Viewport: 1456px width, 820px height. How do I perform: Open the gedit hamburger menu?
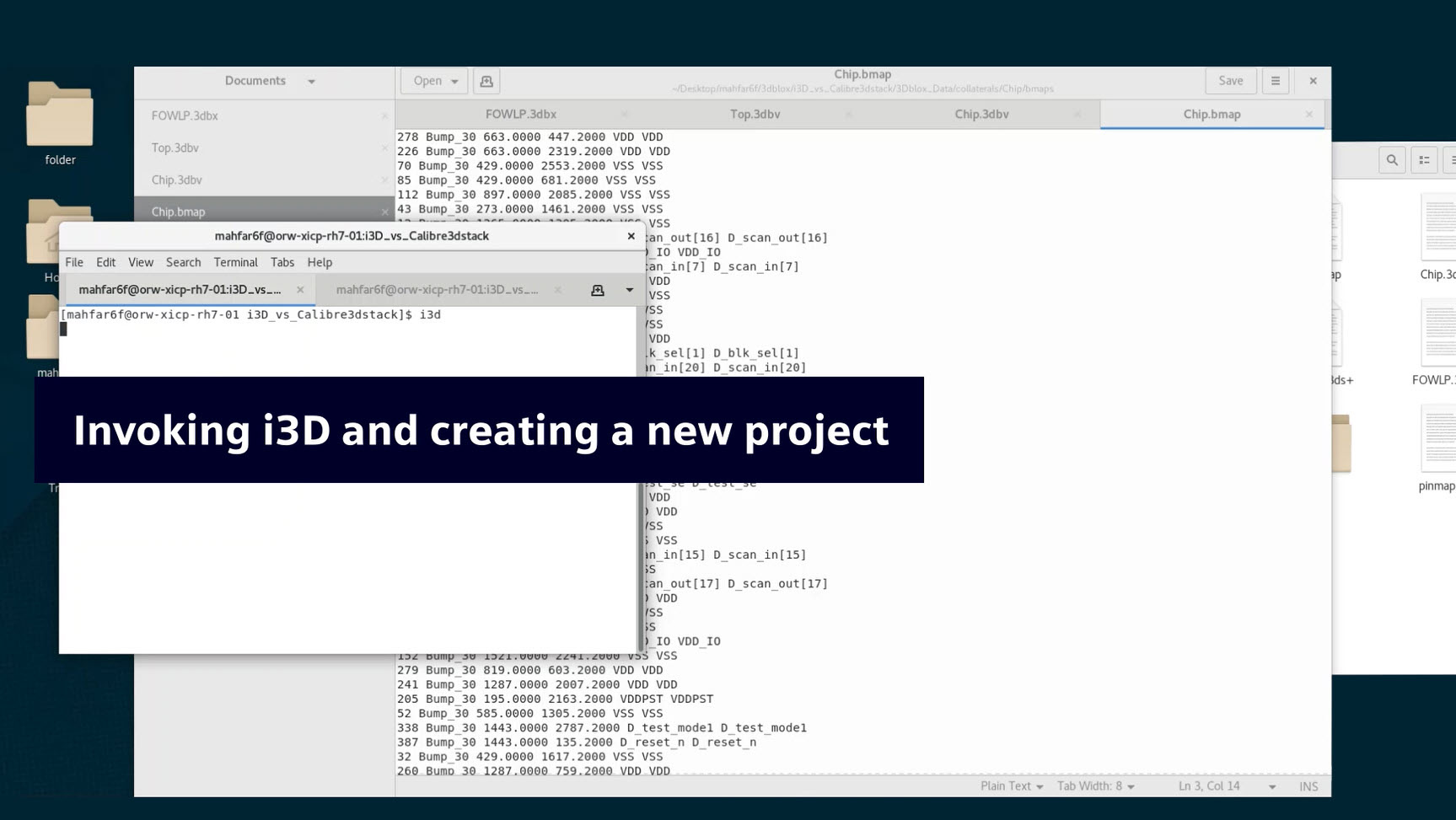coord(1275,81)
